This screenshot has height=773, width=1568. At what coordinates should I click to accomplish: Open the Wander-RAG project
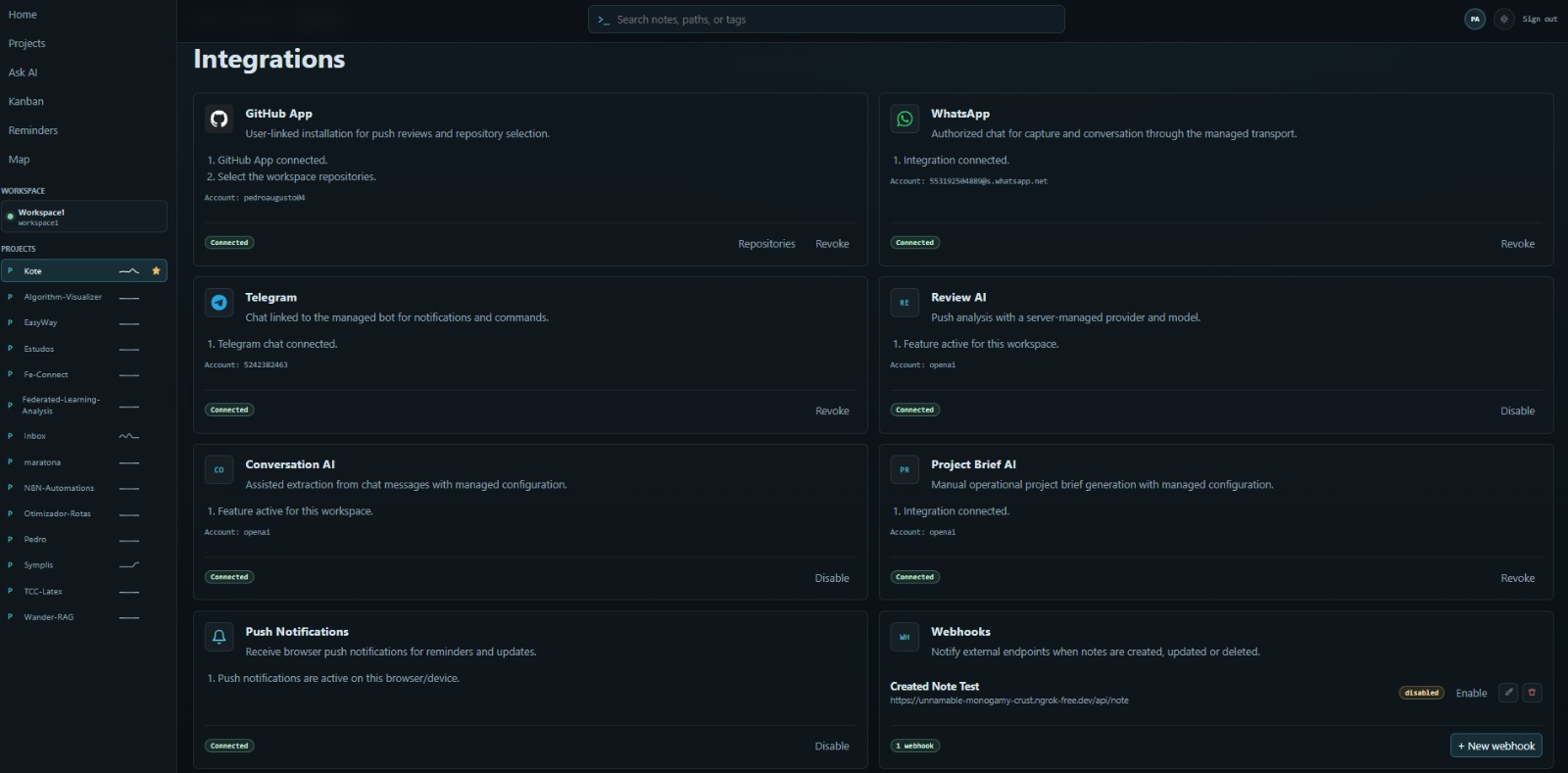coord(49,617)
